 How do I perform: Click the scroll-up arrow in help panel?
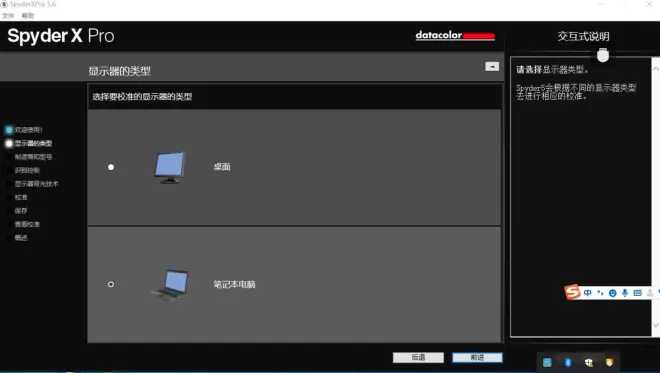(656, 68)
